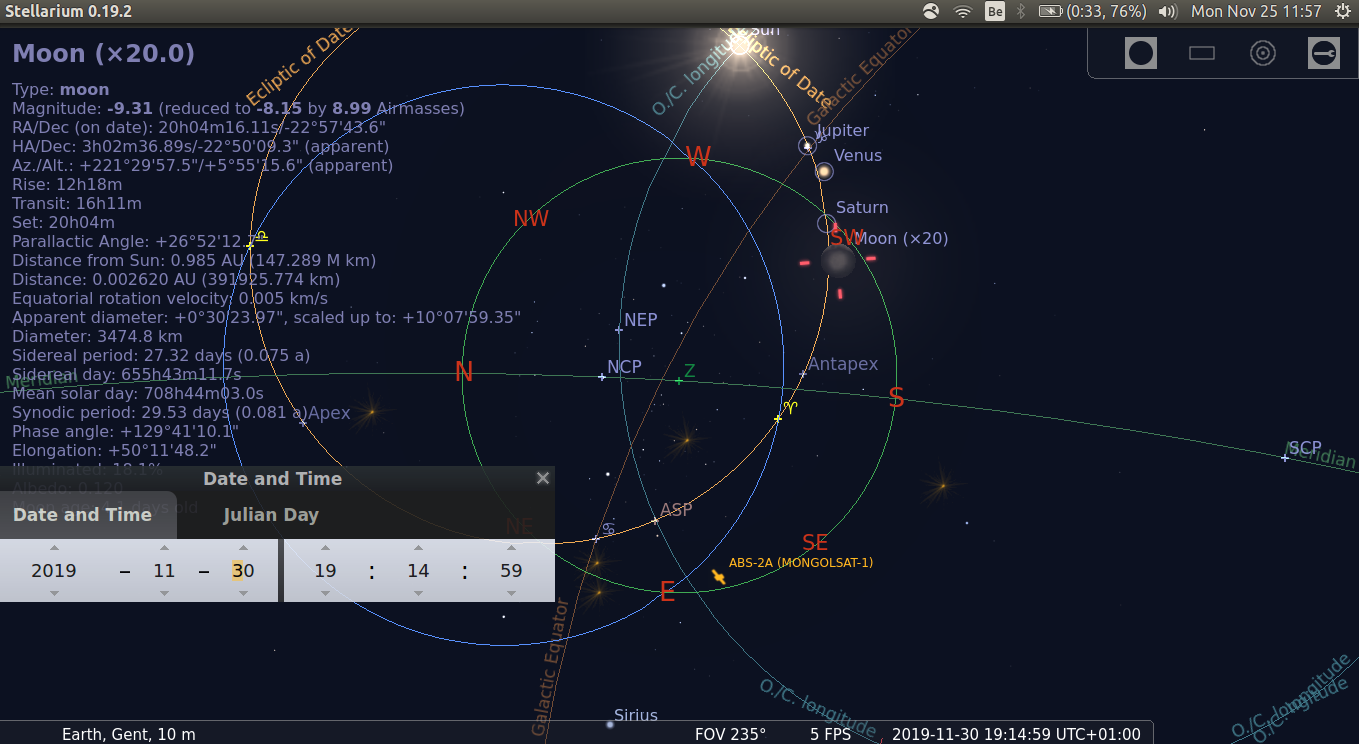Select the Sun at the top of the sky
Viewport: 1359px width, 744px height.
(x=739, y=43)
